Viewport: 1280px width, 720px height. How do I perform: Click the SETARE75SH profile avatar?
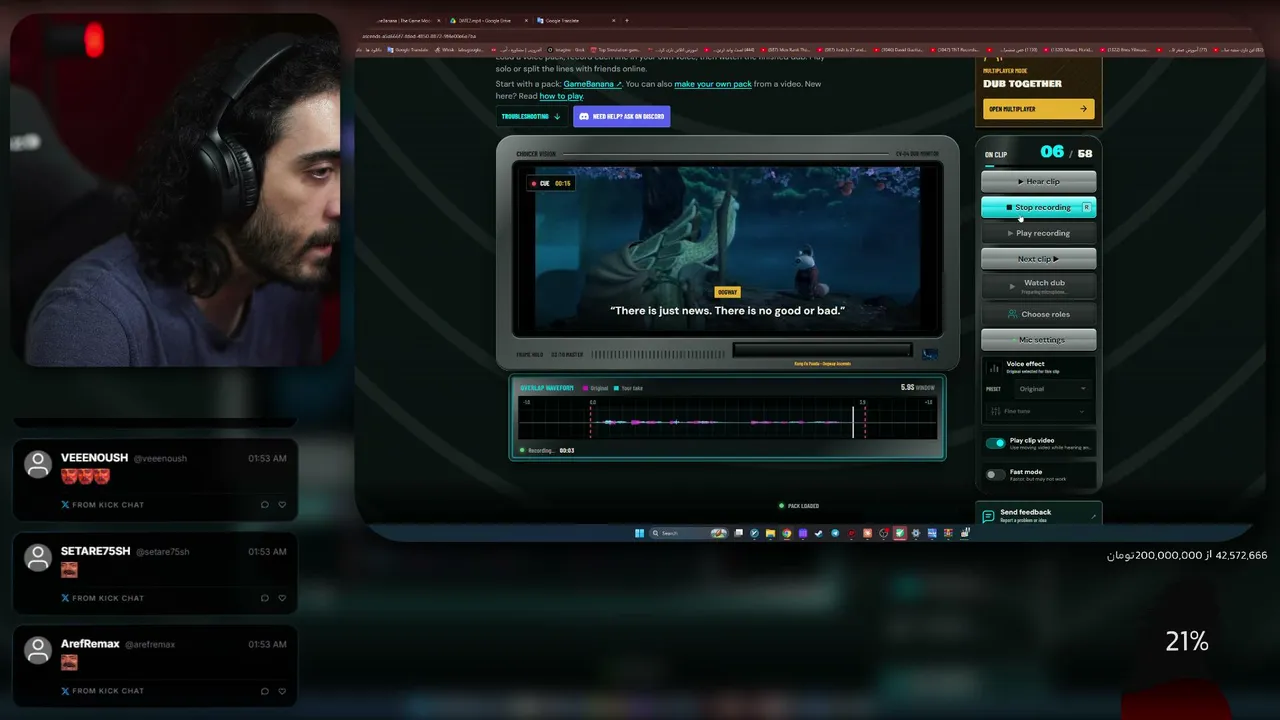38,557
